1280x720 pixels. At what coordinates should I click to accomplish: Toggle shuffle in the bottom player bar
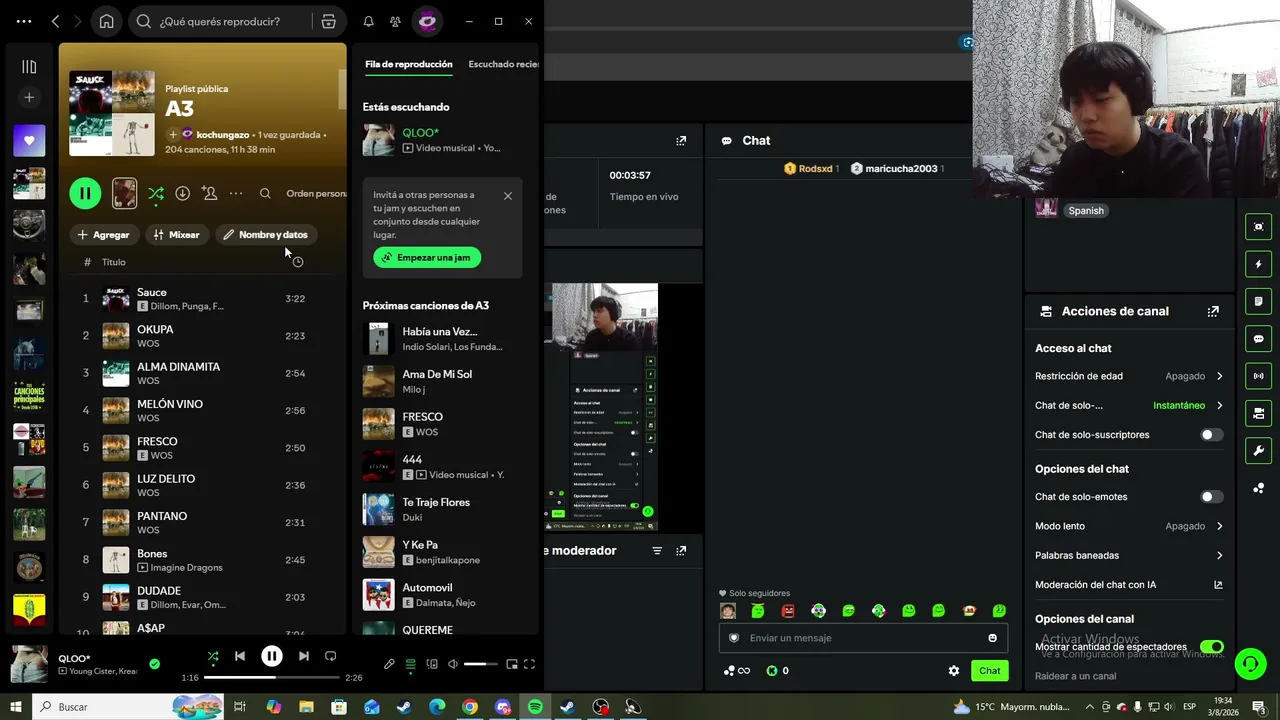click(212, 656)
